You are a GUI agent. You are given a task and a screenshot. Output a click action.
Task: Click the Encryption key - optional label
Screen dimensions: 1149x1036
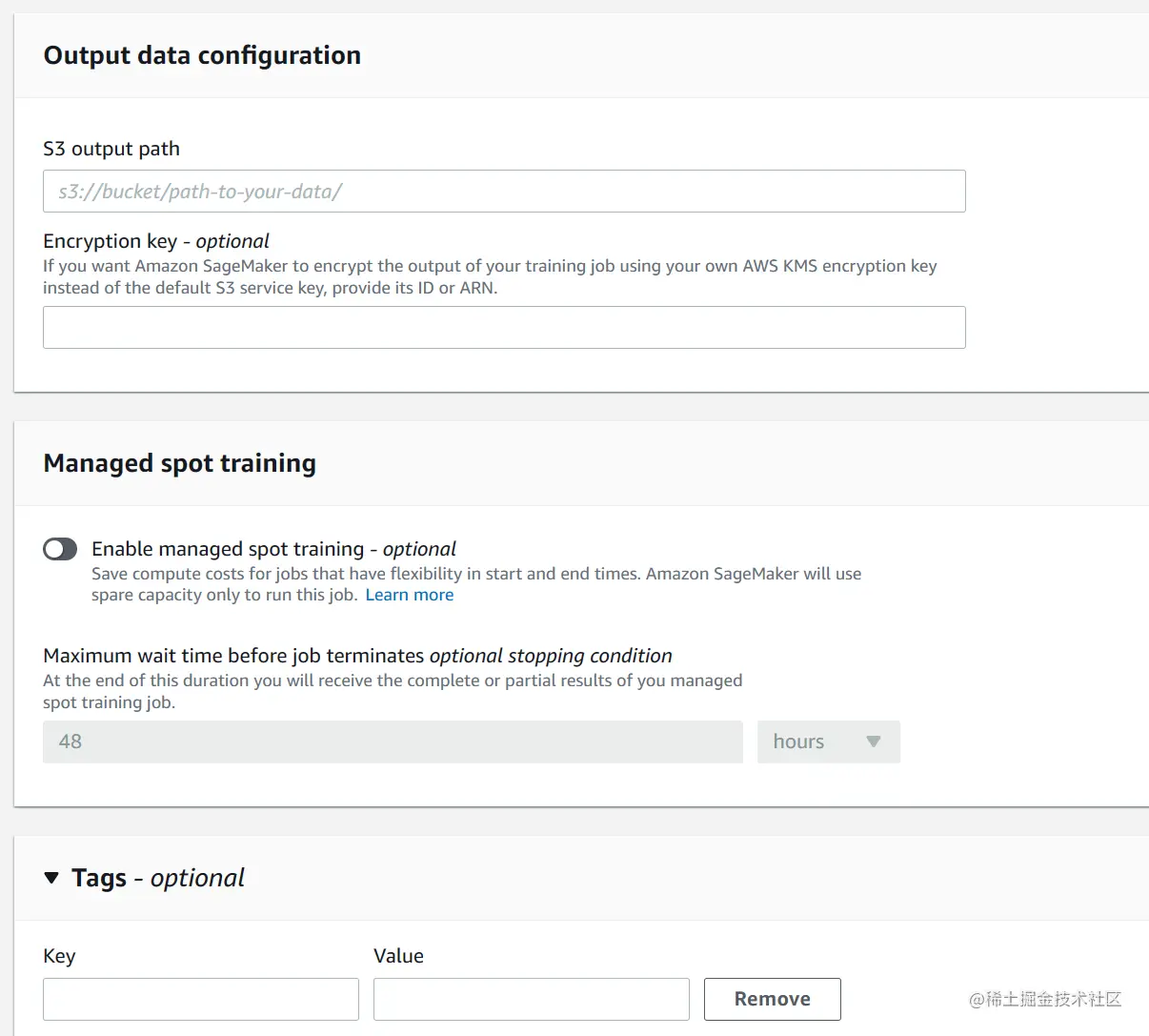coord(156,241)
